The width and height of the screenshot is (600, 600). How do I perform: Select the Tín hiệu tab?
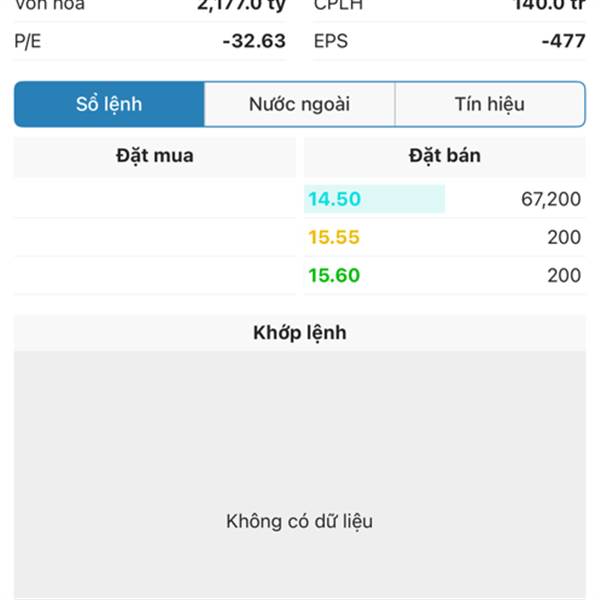click(x=490, y=104)
